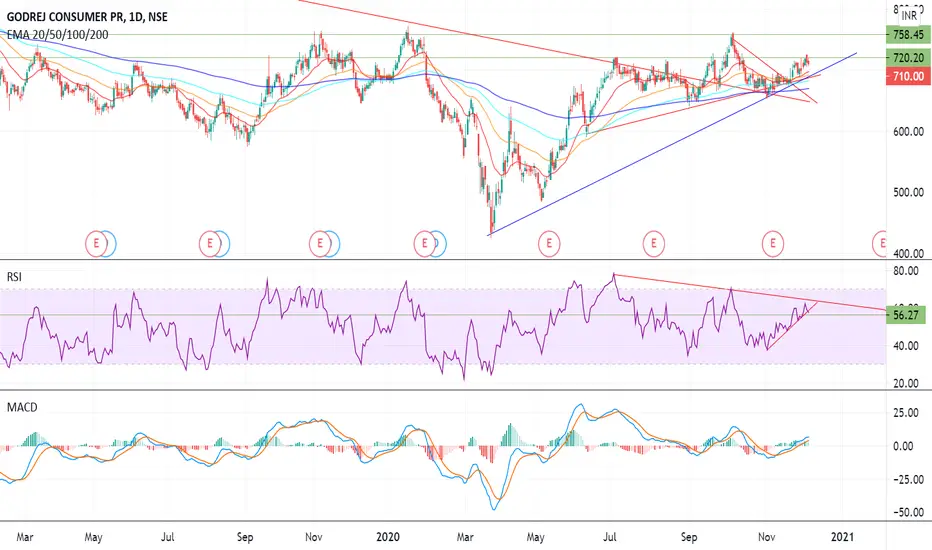Click blue dividend circle beside August 2019 earnings
This screenshot has width=932, height=550.
[224, 243]
